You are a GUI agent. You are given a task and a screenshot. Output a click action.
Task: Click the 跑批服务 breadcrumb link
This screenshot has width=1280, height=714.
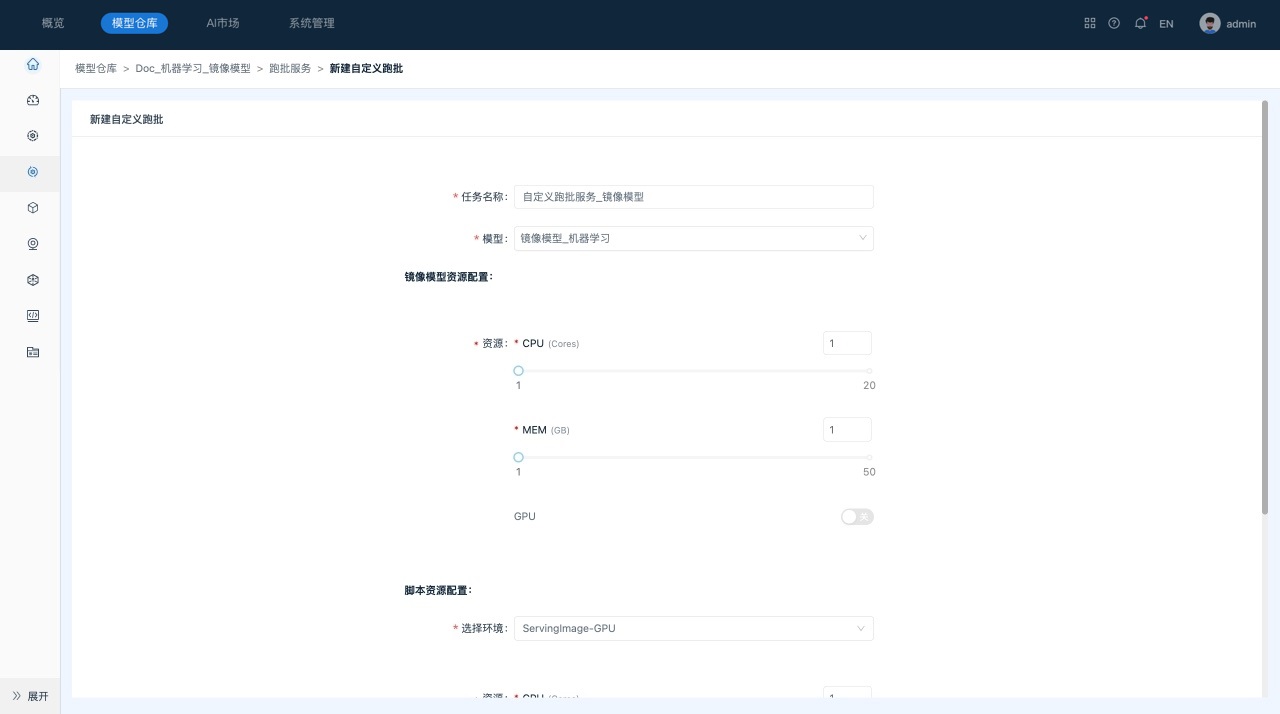(x=290, y=69)
